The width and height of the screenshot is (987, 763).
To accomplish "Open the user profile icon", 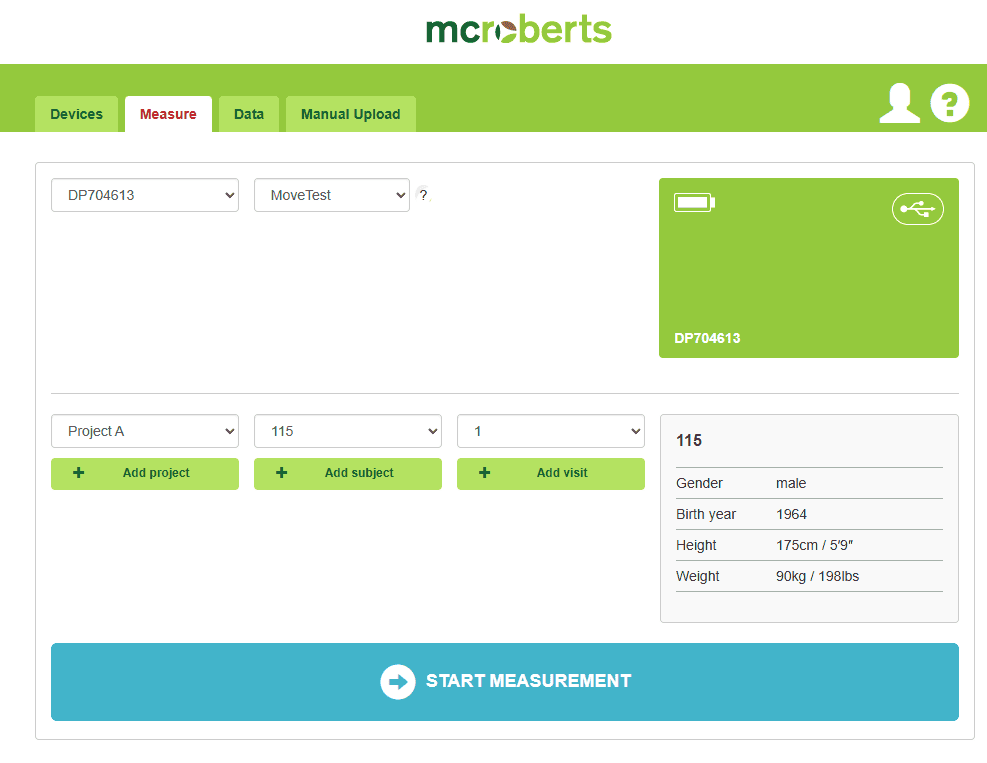I will 899,104.
